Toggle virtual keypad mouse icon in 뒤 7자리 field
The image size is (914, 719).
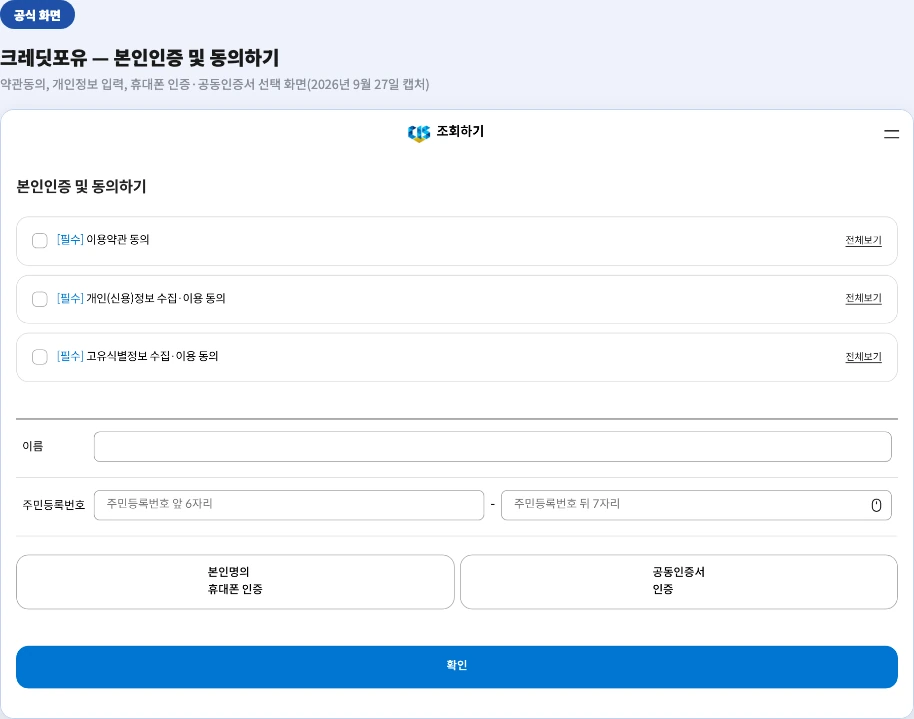coord(876,506)
